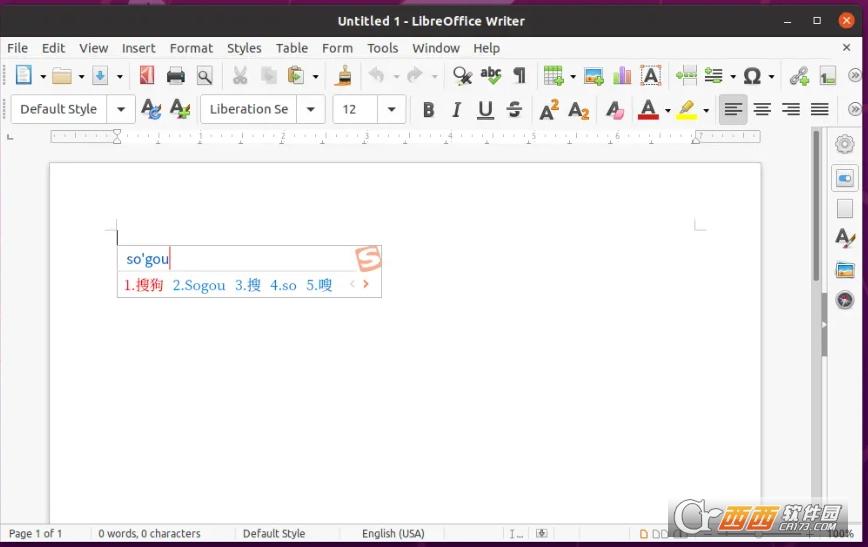Go to next candidate page arrow

click(x=365, y=284)
